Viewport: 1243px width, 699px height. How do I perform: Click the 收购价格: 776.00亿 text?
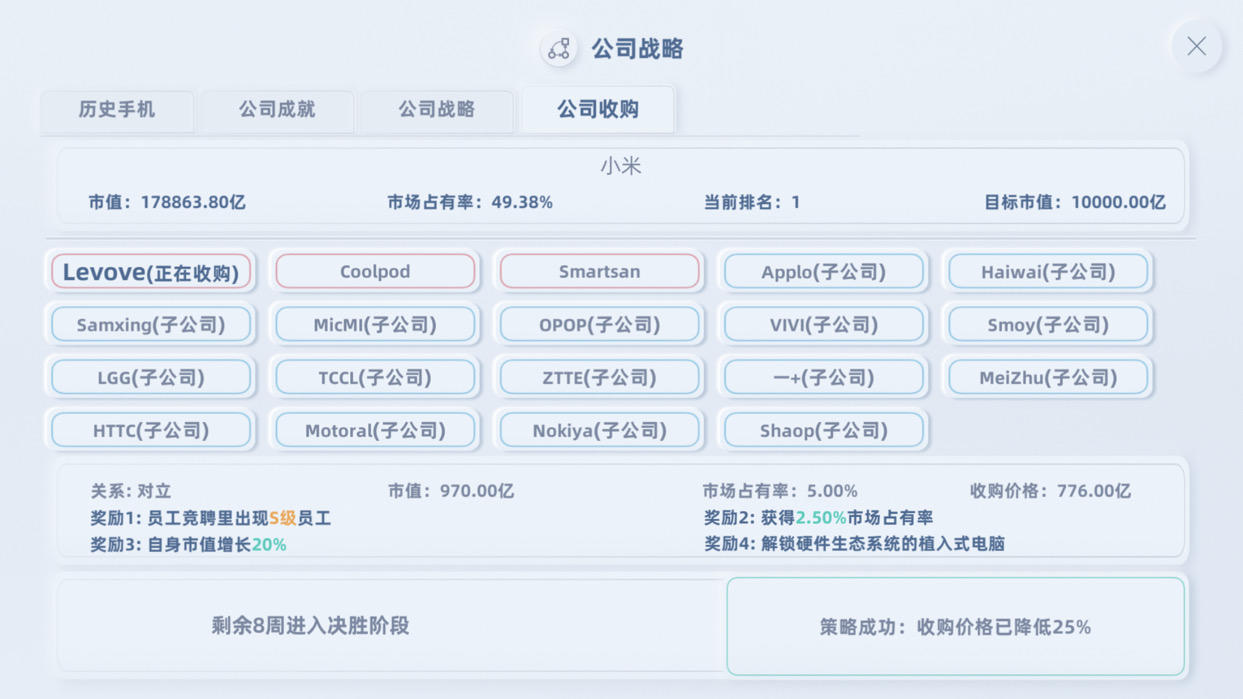pyautogui.click(x=1050, y=491)
